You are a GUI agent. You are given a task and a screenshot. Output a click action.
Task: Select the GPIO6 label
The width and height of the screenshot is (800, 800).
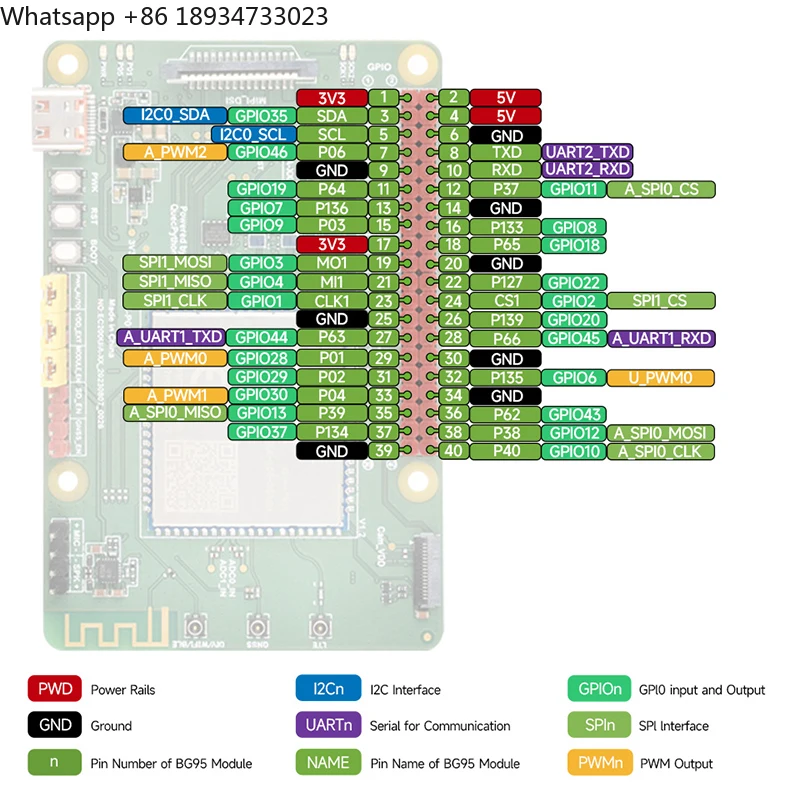(573, 378)
